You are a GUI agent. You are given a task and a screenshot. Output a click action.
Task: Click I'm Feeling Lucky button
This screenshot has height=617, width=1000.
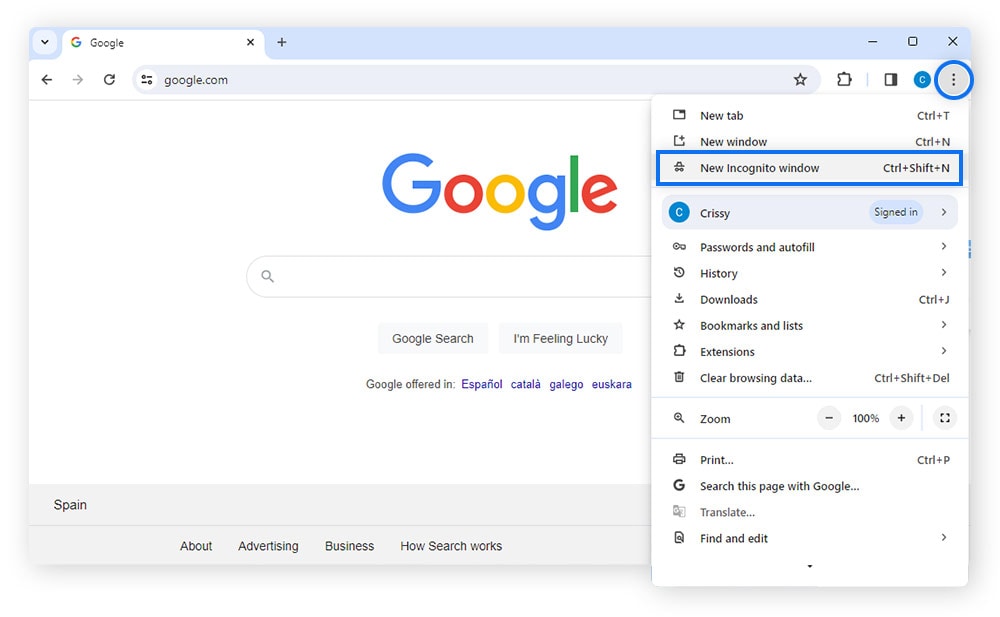click(x=561, y=338)
